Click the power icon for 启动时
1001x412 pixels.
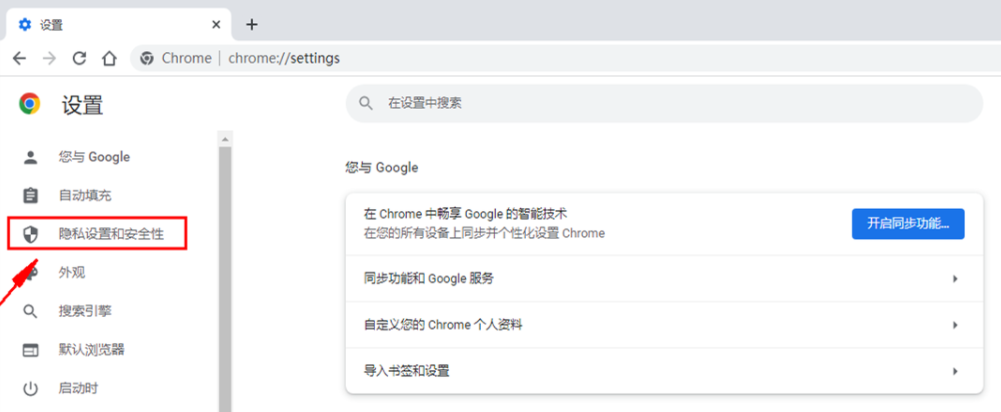coord(31,388)
